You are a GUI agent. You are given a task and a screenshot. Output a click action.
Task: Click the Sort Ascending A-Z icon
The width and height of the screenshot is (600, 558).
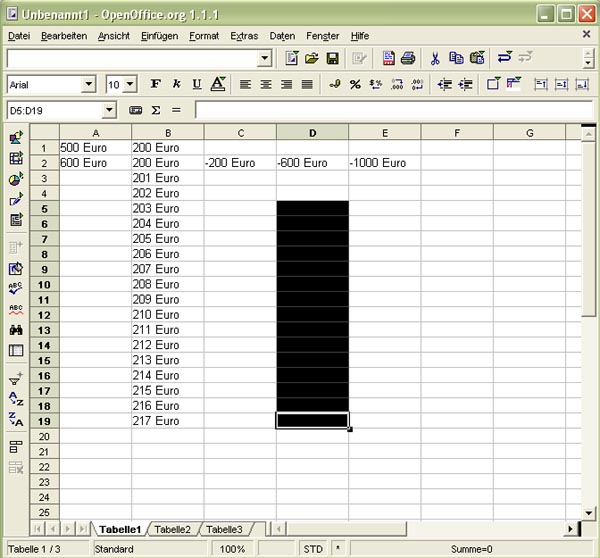(x=16, y=399)
